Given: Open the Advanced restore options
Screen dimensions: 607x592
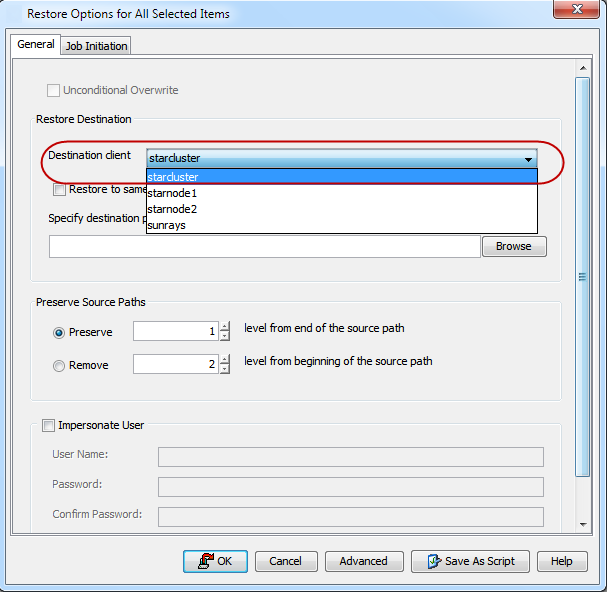Looking at the screenshot, I should click(x=363, y=561).
